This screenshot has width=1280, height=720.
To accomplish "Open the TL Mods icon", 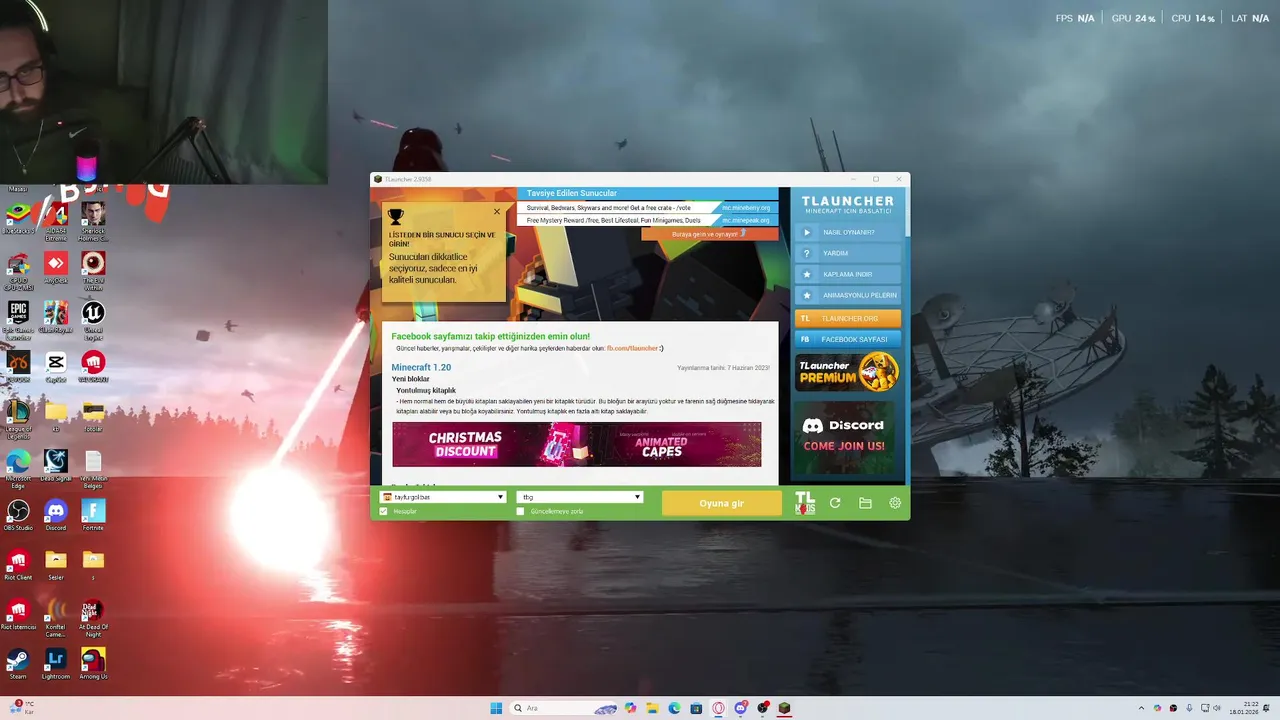I will click(x=805, y=503).
